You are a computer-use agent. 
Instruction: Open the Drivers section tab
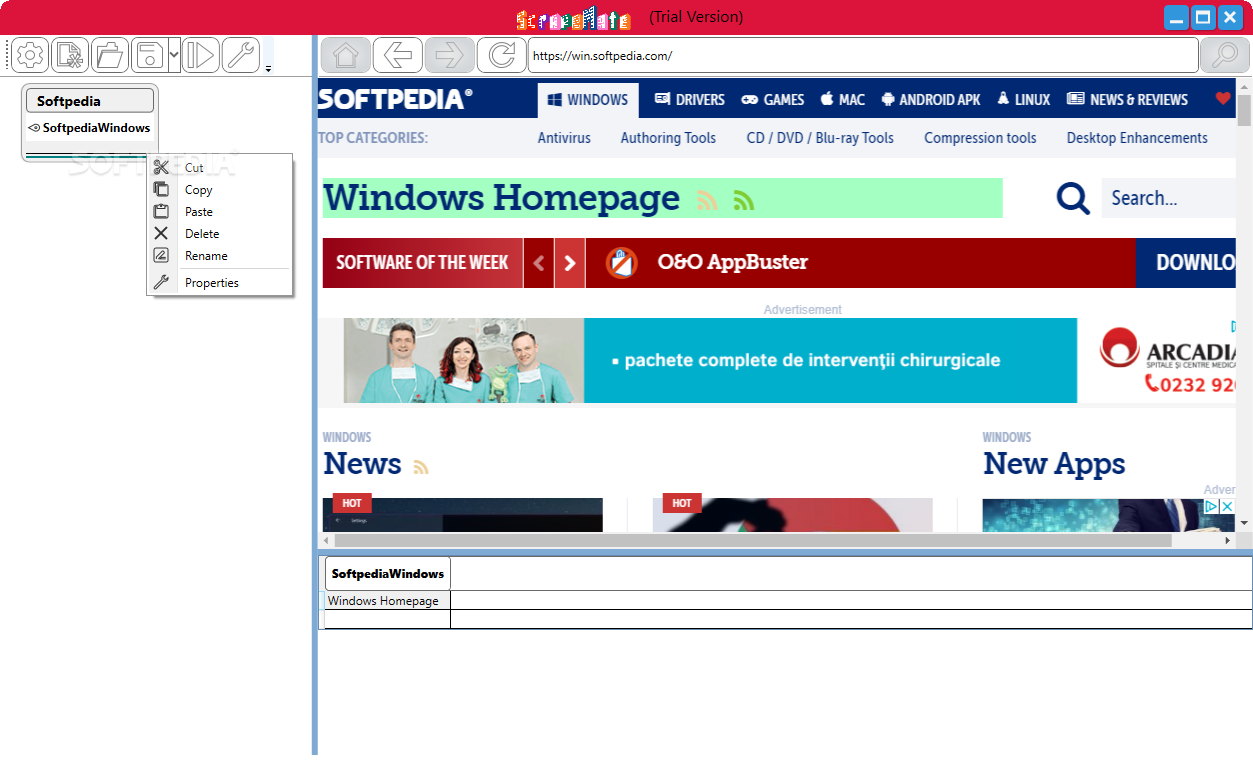690,100
